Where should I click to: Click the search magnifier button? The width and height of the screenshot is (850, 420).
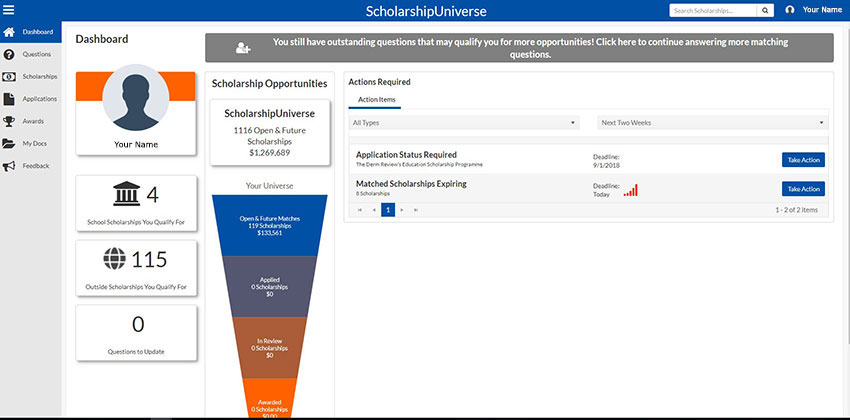click(x=765, y=10)
